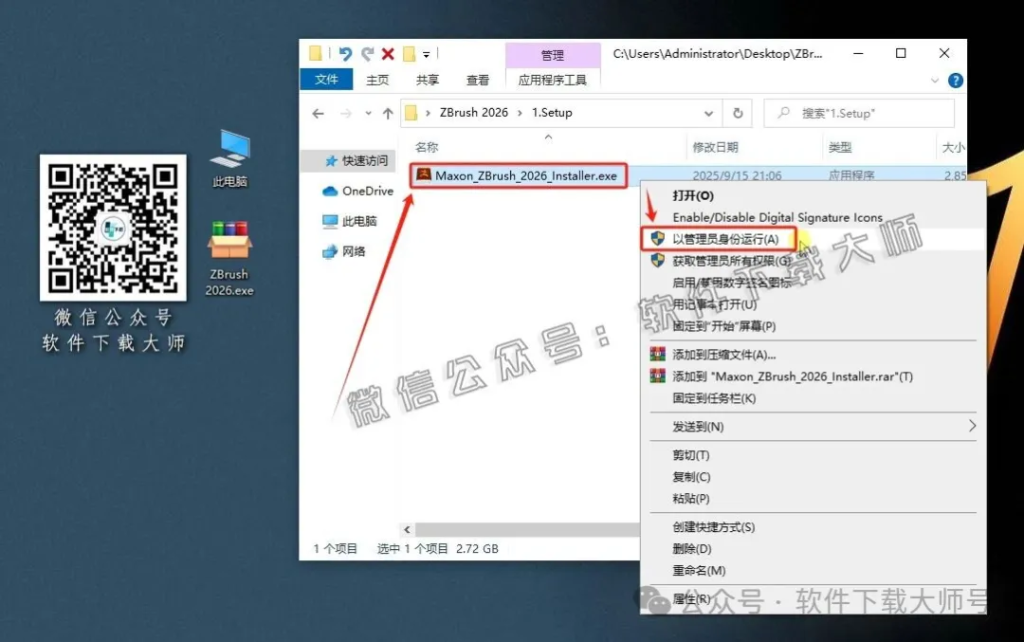Switch to the 应用程序工具 tab

pyautogui.click(x=552, y=80)
